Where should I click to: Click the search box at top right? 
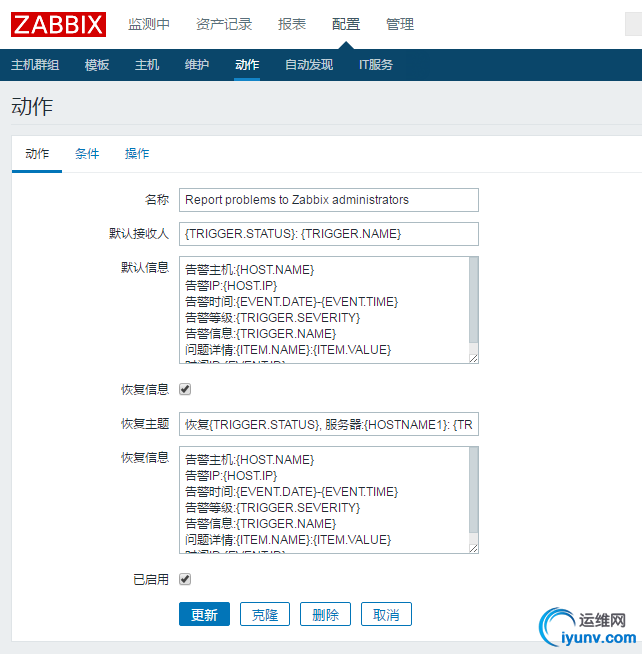coord(633,24)
